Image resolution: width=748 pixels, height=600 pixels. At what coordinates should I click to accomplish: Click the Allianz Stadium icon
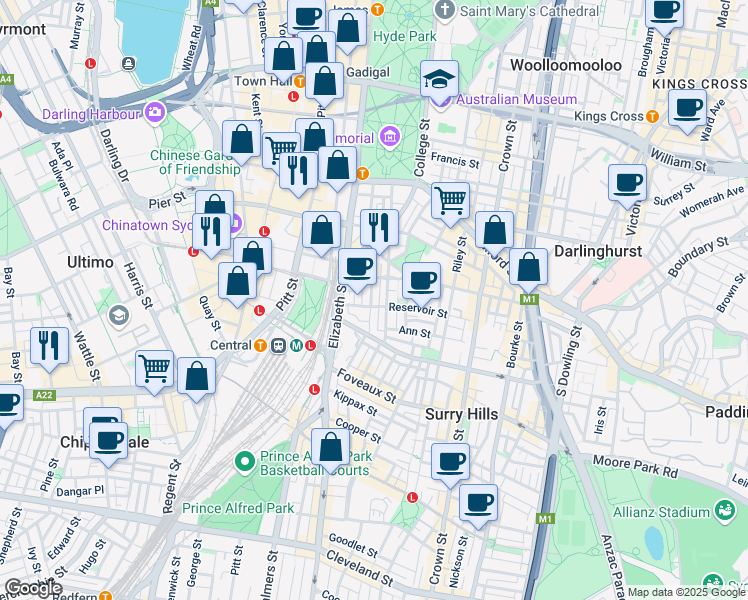coord(724,511)
